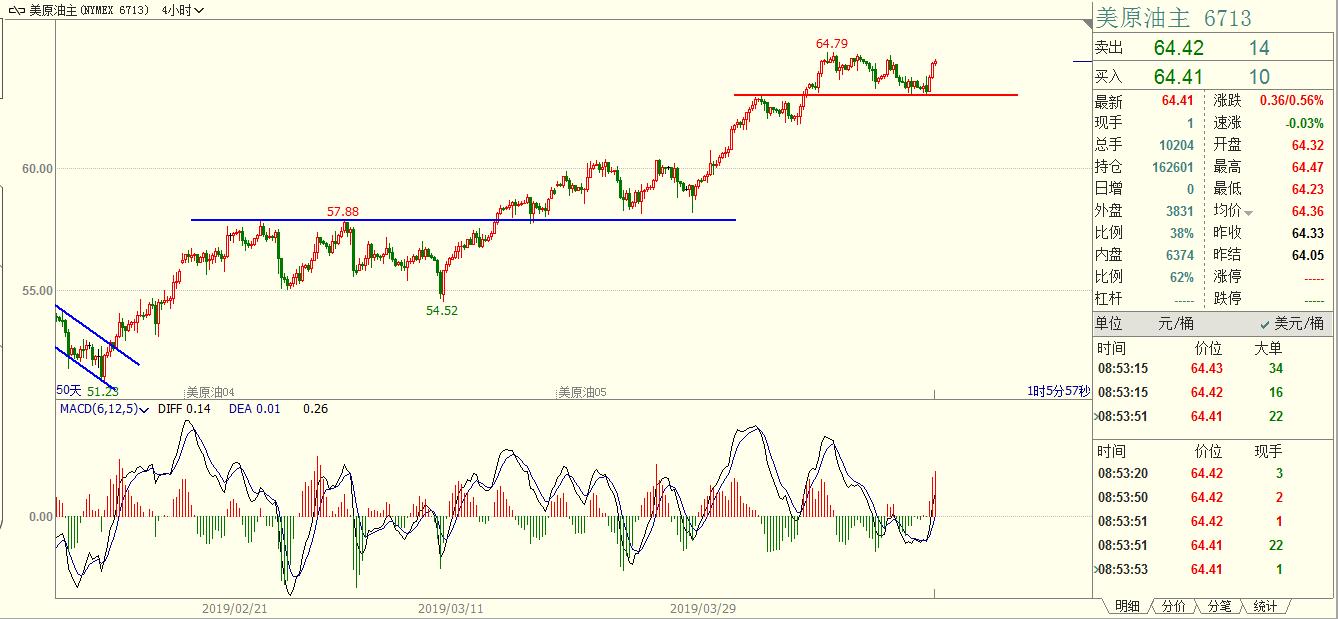This screenshot has height=619, width=1338.
Task: Click the 最高 value 64.47
Action: click(x=1308, y=168)
